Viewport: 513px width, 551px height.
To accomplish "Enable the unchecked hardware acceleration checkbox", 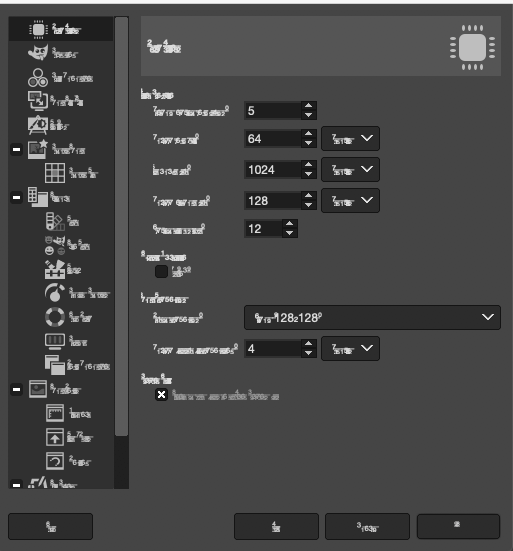I will (161, 271).
